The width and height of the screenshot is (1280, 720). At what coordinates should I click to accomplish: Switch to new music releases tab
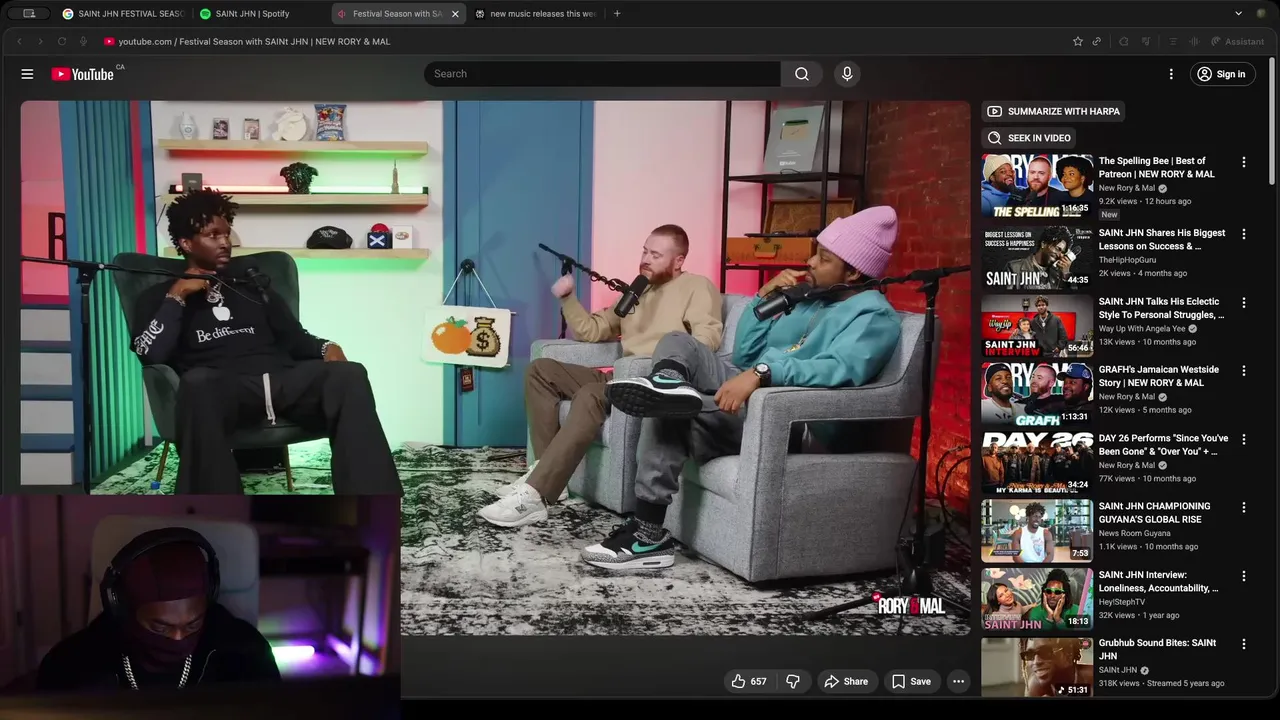click(536, 14)
